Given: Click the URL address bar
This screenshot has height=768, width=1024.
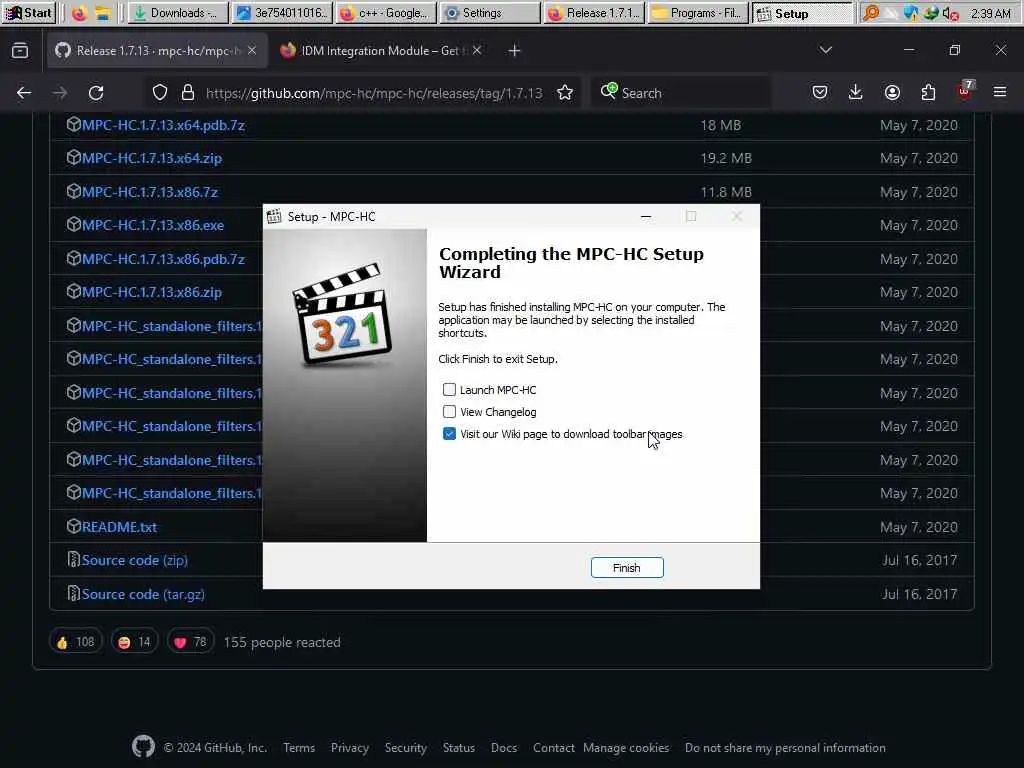Looking at the screenshot, I should click(374, 93).
